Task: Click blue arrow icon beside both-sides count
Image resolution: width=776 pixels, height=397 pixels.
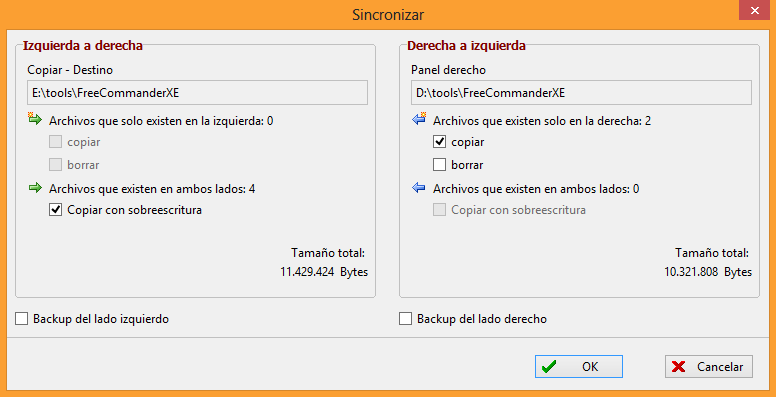Action: [x=419, y=188]
